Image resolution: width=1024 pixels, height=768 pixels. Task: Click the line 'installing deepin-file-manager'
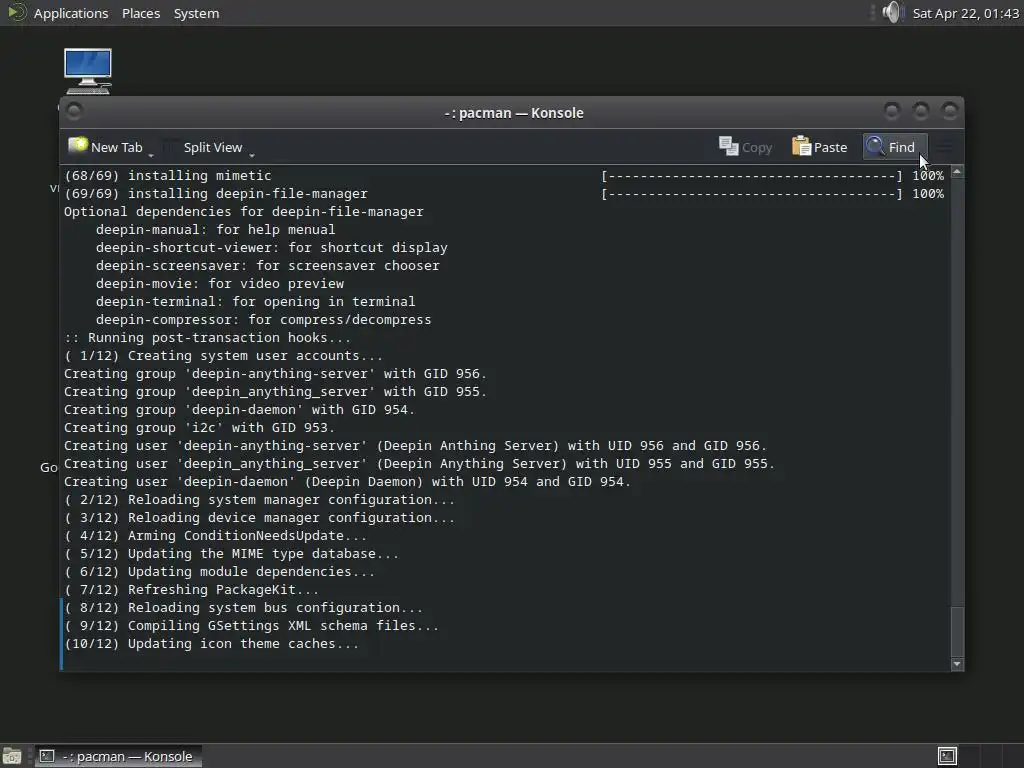pos(216,193)
